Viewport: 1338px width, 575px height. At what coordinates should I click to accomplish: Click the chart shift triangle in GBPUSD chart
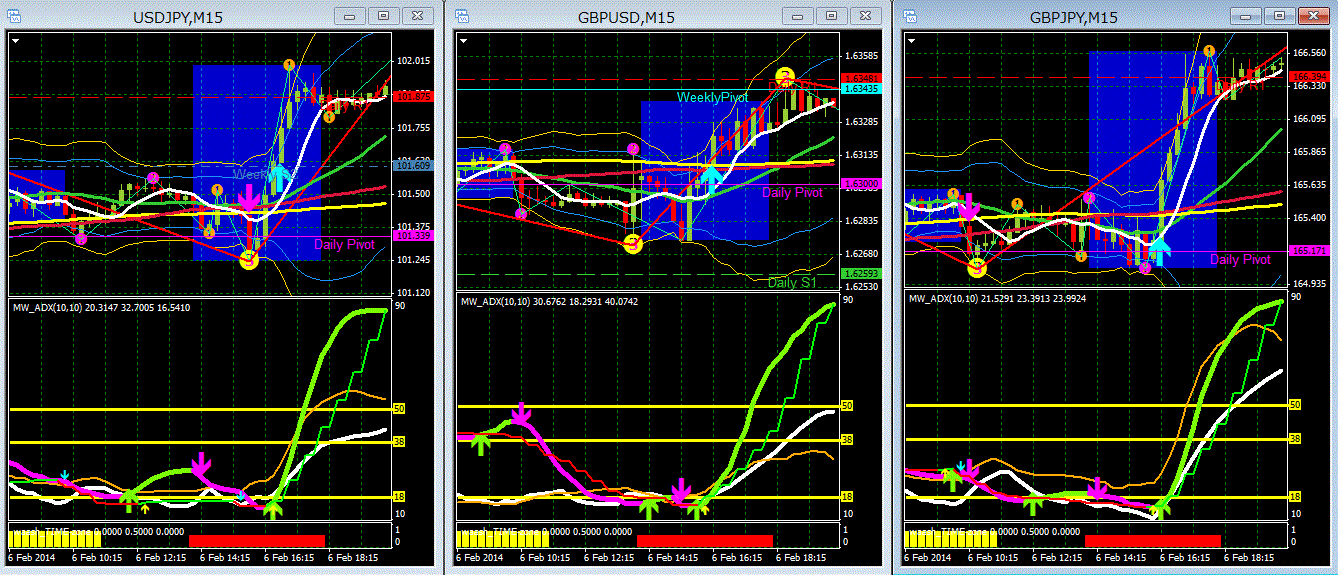pos(464,39)
